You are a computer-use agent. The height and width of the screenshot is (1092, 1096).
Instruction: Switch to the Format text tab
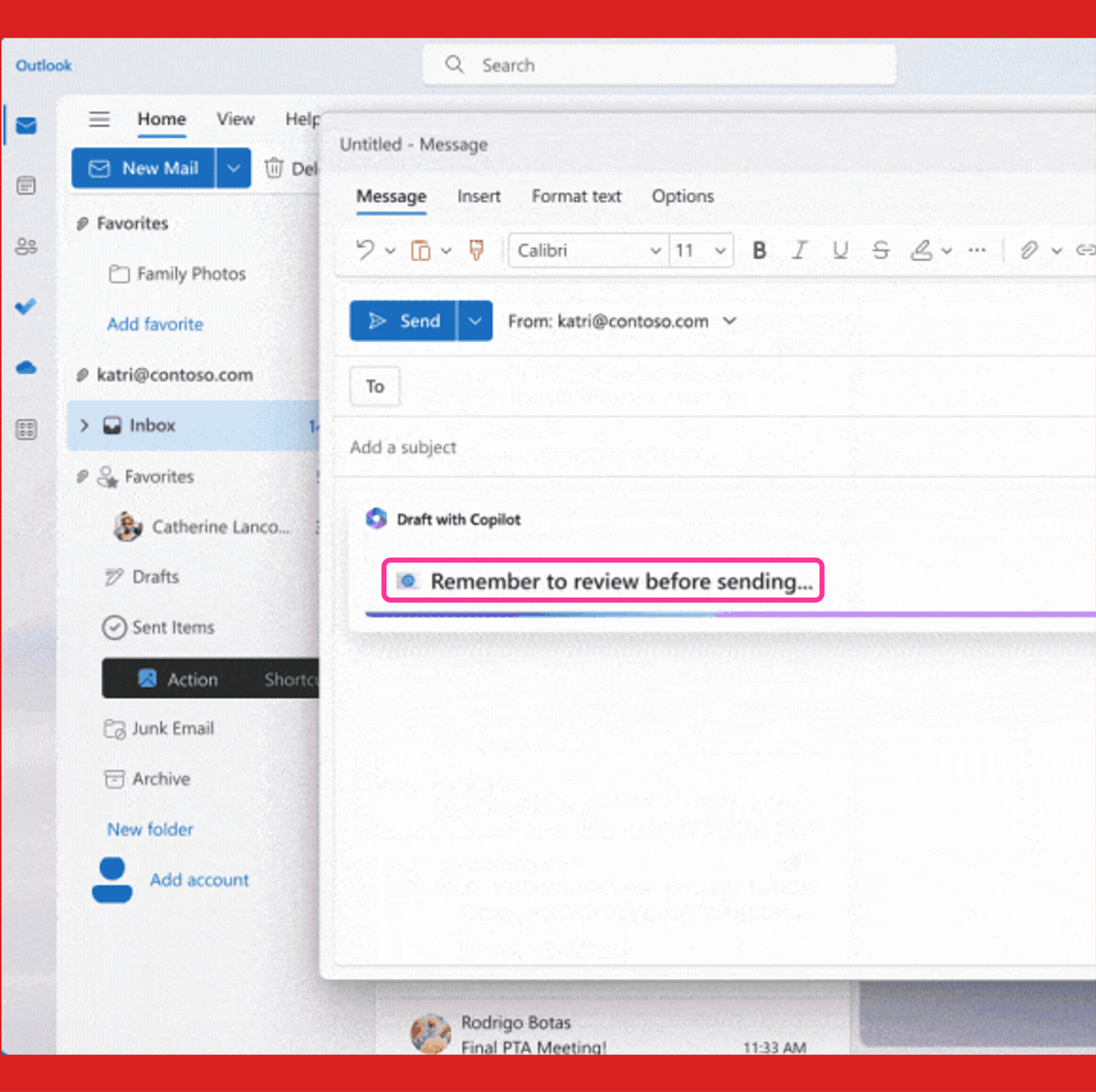576,196
